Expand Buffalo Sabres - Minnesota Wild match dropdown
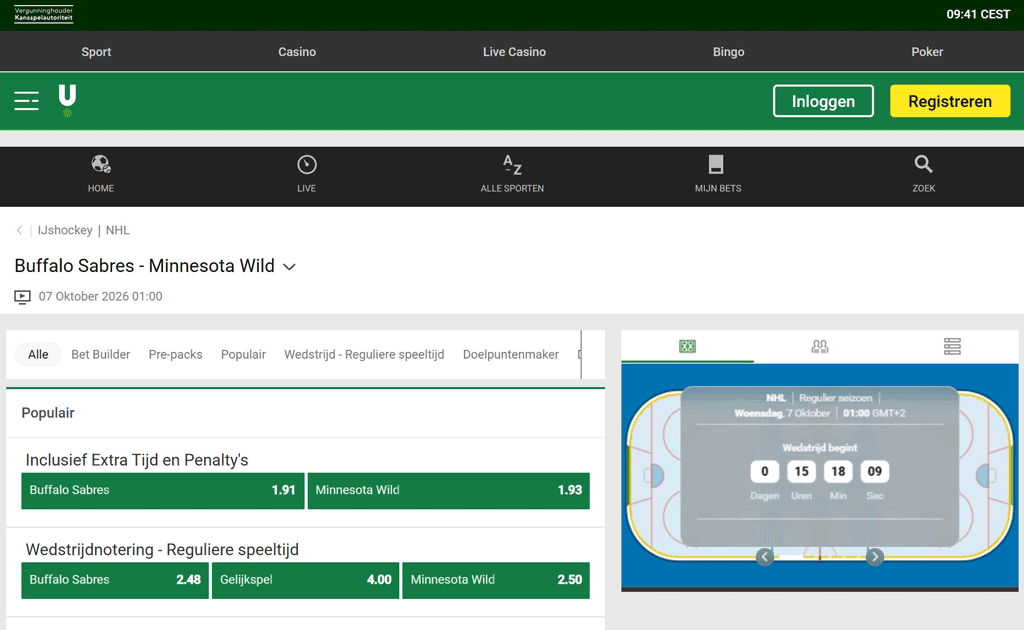 [x=289, y=266]
